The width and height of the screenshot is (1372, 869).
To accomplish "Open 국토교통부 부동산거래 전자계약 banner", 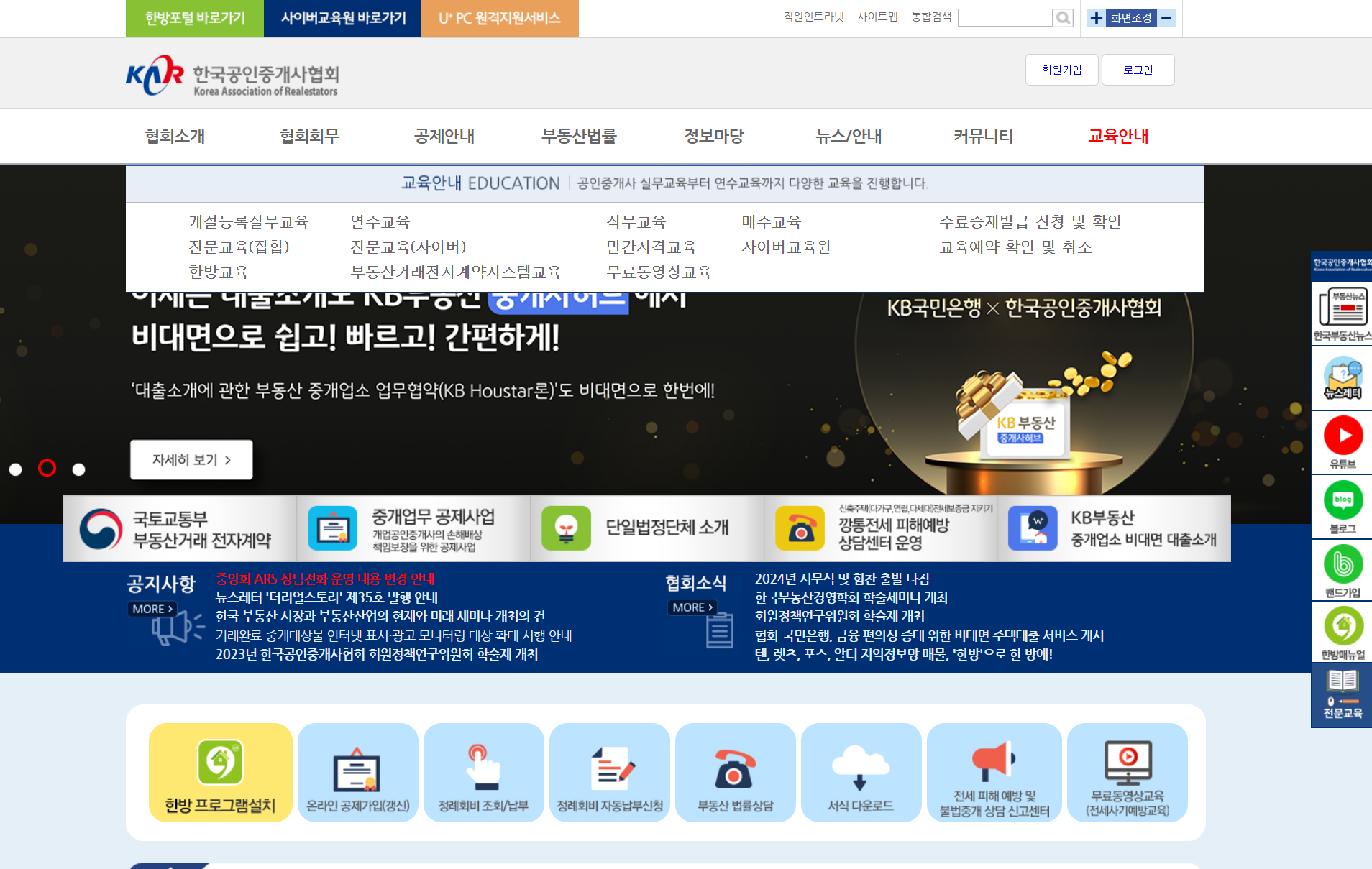I will (x=180, y=528).
